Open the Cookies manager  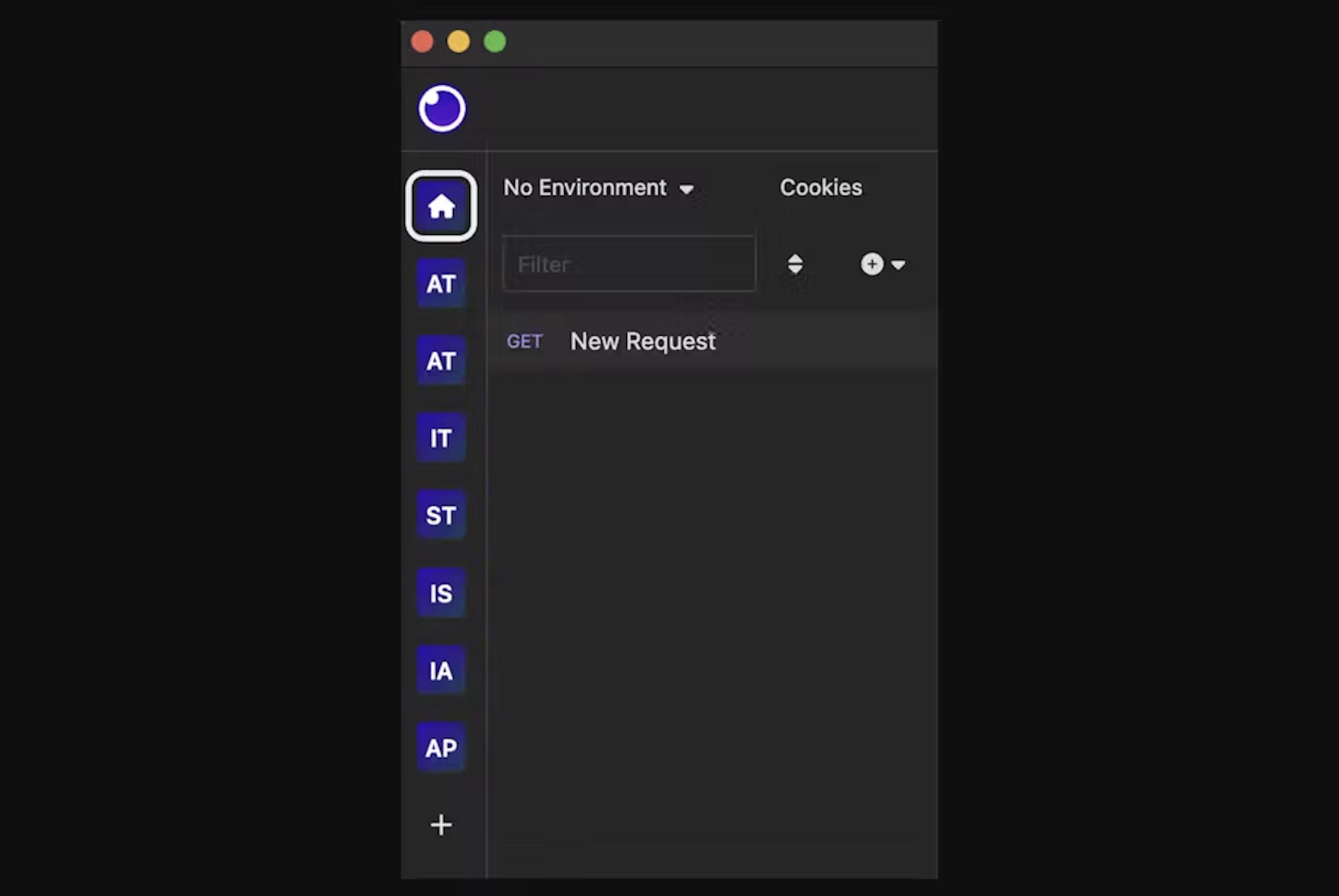[821, 188]
